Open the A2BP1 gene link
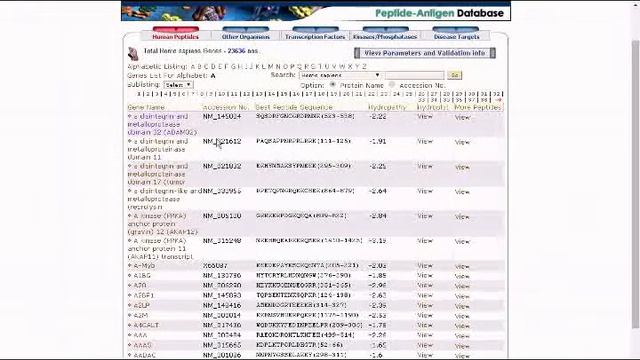This screenshot has height=360, width=640. [x=144, y=295]
